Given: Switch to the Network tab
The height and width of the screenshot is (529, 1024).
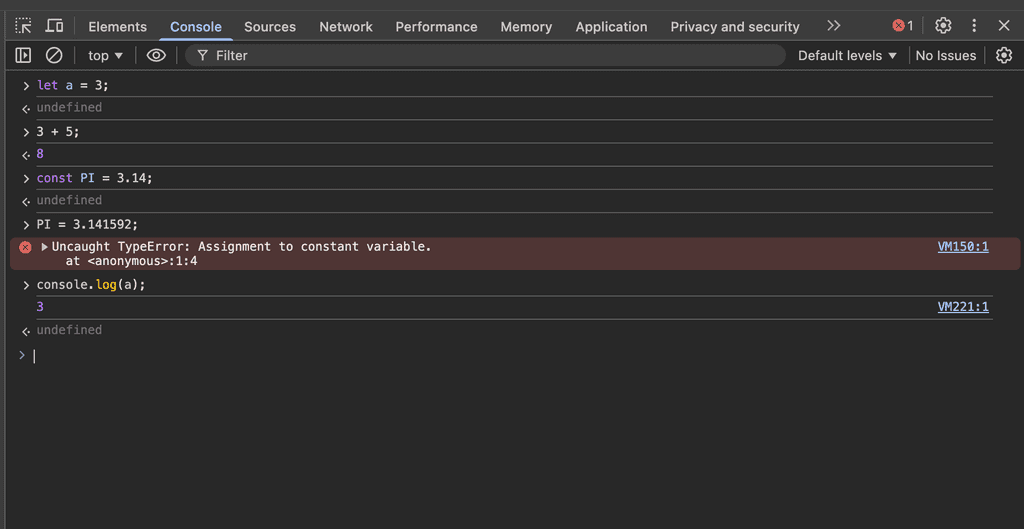Looking at the screenshot, I should tap(346, 27).
